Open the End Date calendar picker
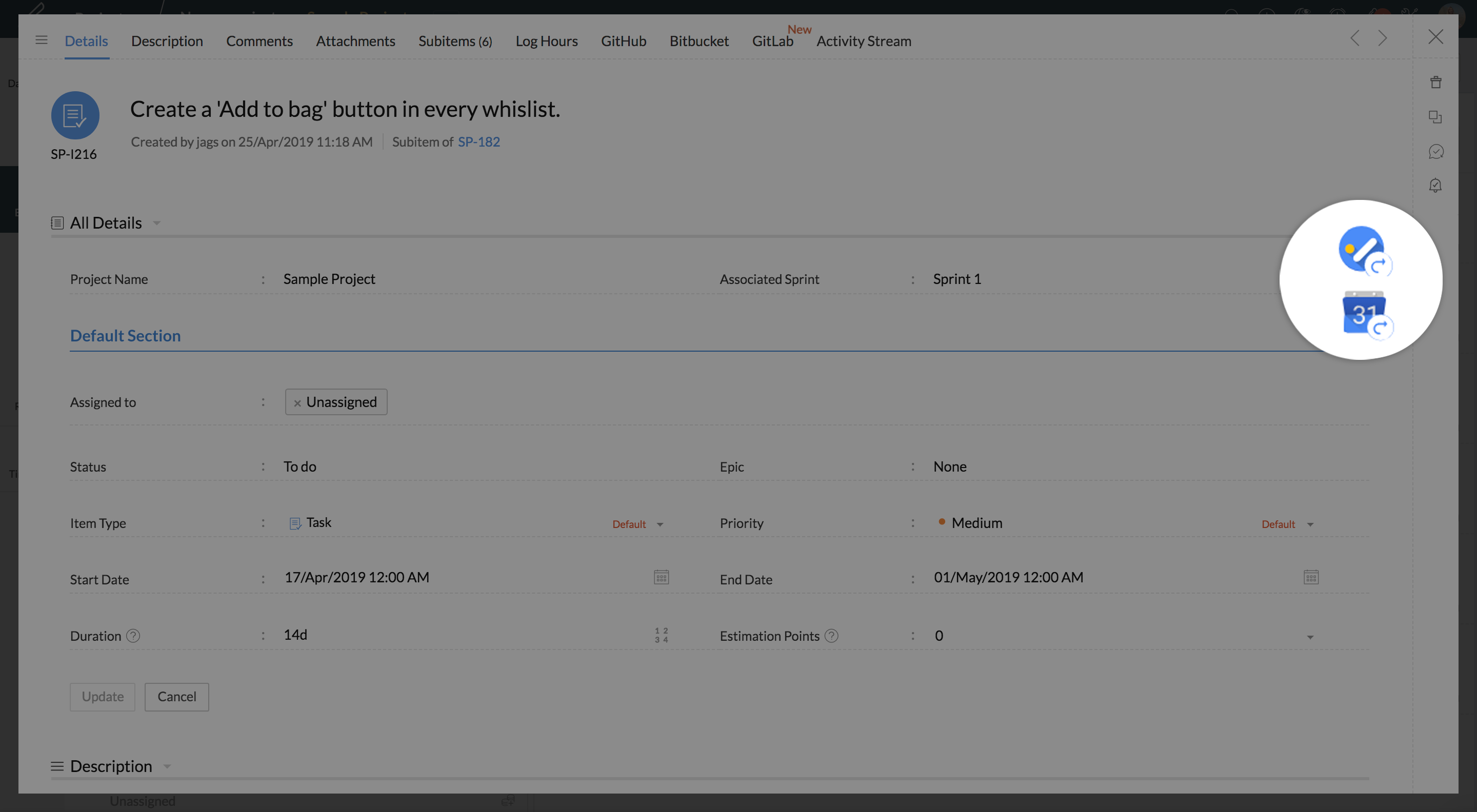The width and height of the screenshot is (1477, 812). pyautogui.click(x=1311, y=577)
